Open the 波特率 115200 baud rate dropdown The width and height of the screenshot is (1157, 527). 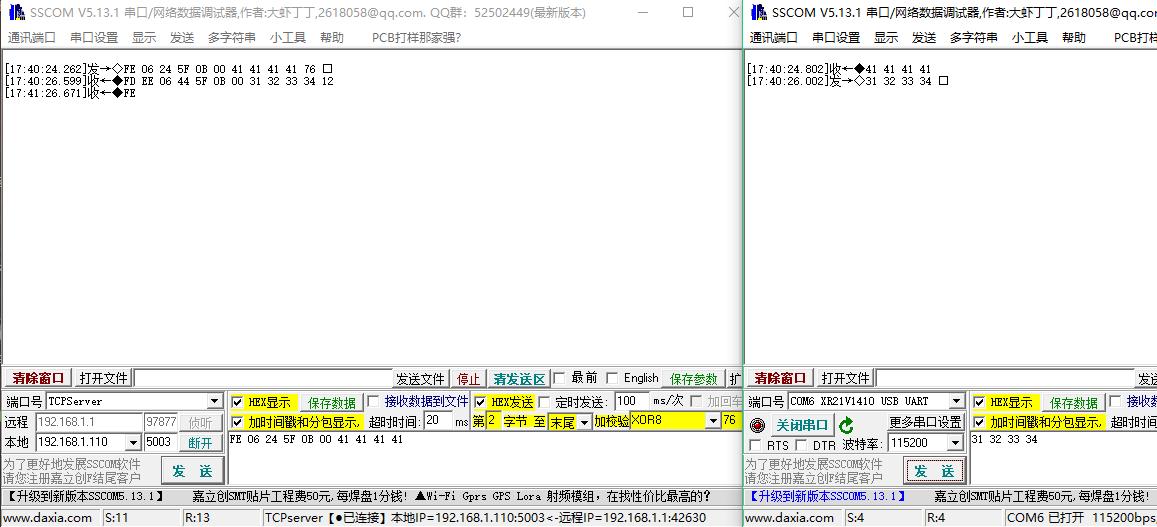pyautogui.click(x=955, y=443)
